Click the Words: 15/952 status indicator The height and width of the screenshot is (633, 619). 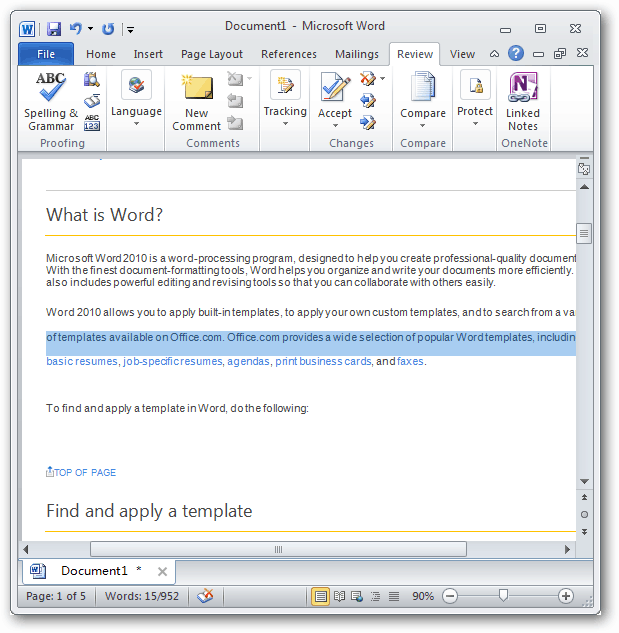click(x=142, y=596)
